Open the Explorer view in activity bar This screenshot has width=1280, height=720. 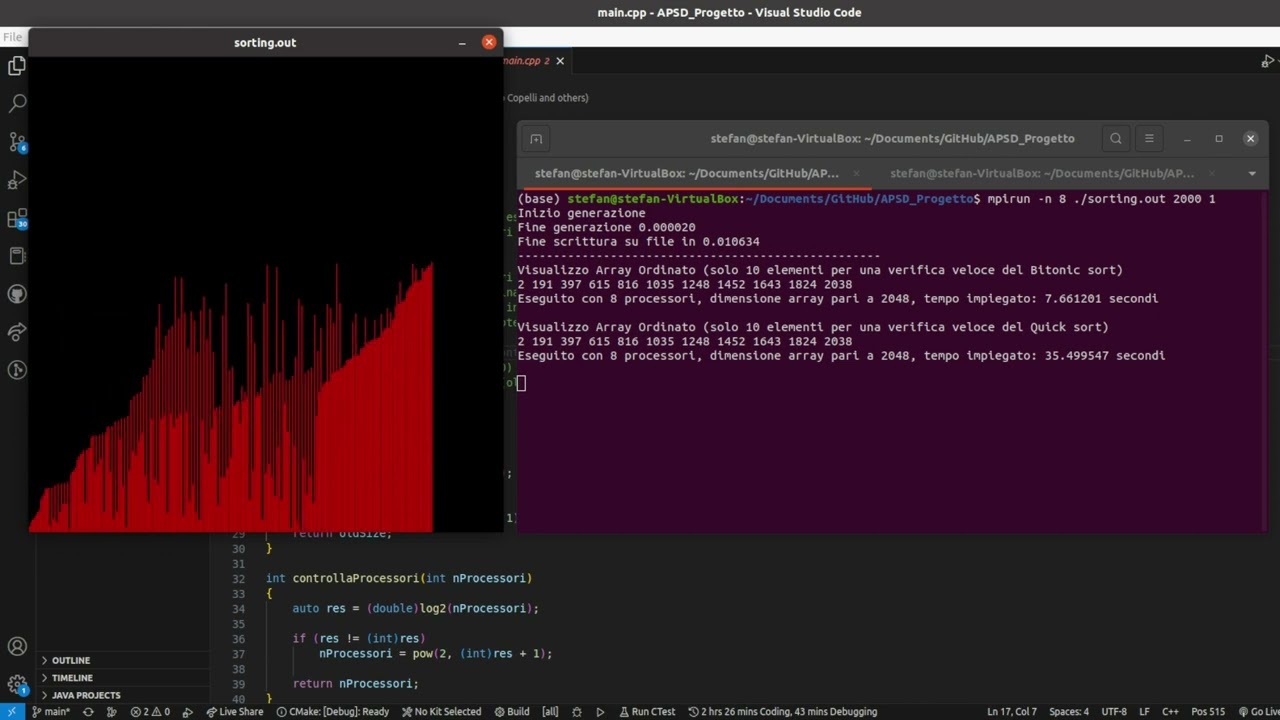tap(17, 66)
